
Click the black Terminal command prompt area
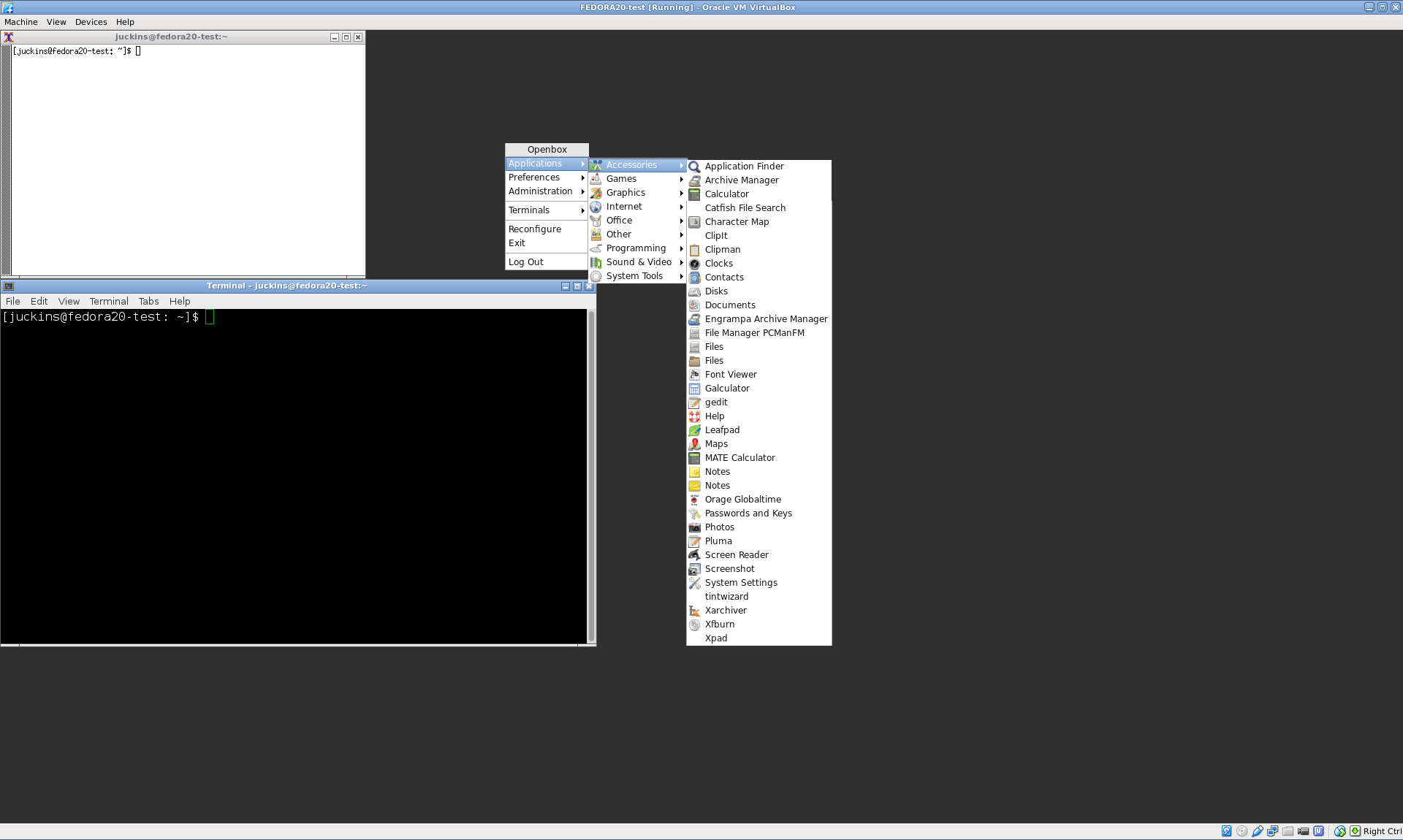(292, 475)
